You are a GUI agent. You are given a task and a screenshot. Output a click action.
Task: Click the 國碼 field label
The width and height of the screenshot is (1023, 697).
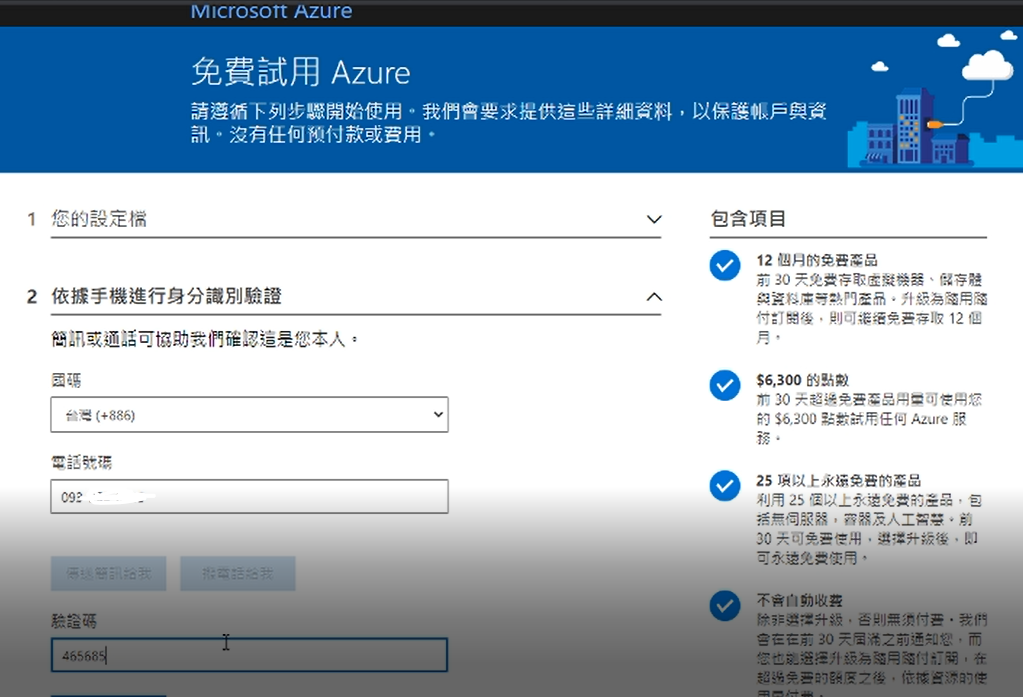click(67, 380)
